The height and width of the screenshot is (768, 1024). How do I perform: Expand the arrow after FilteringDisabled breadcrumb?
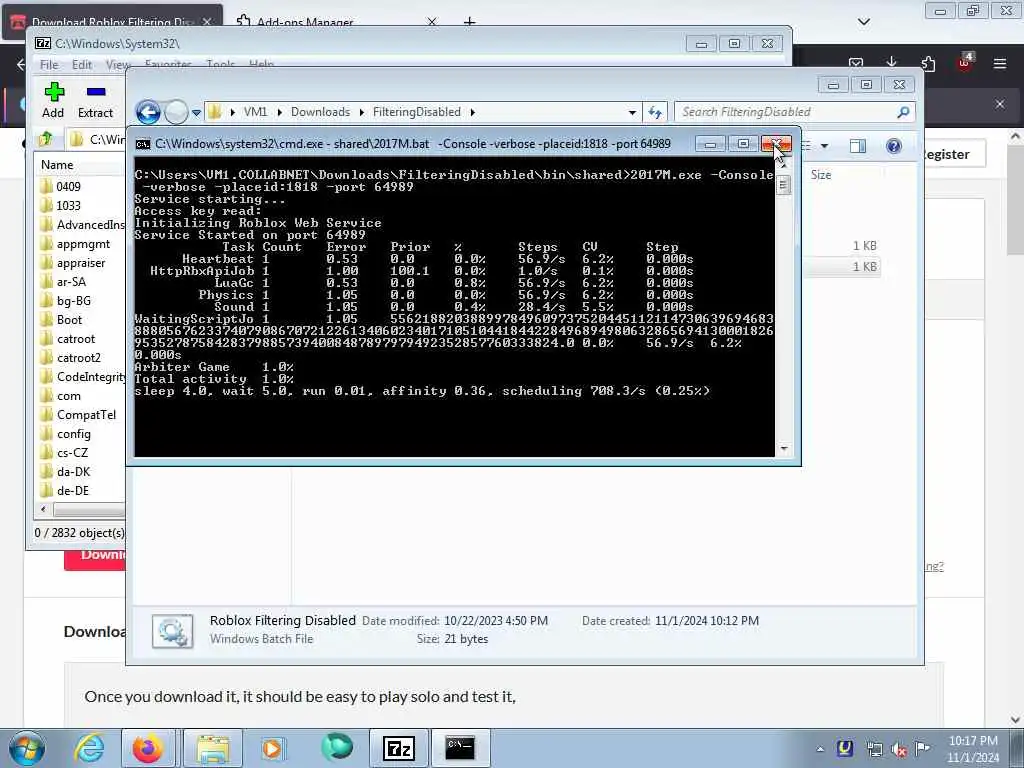tap(472, 112)
